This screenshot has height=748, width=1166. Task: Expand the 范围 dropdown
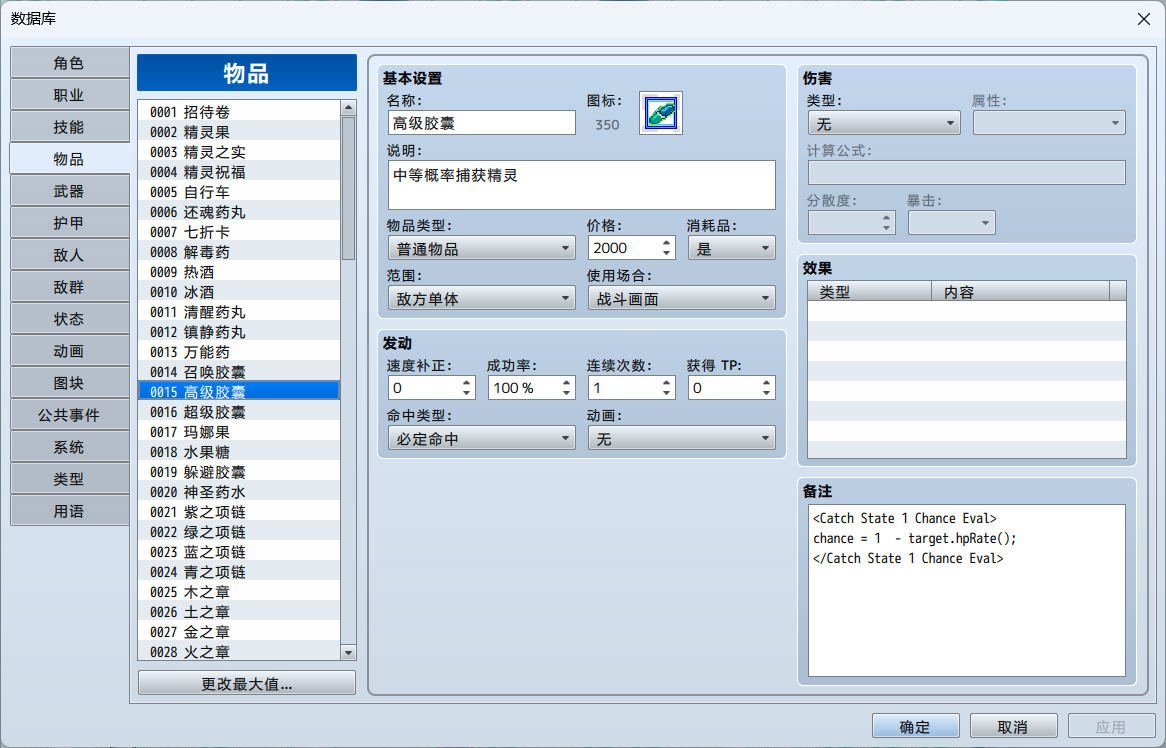482,299
